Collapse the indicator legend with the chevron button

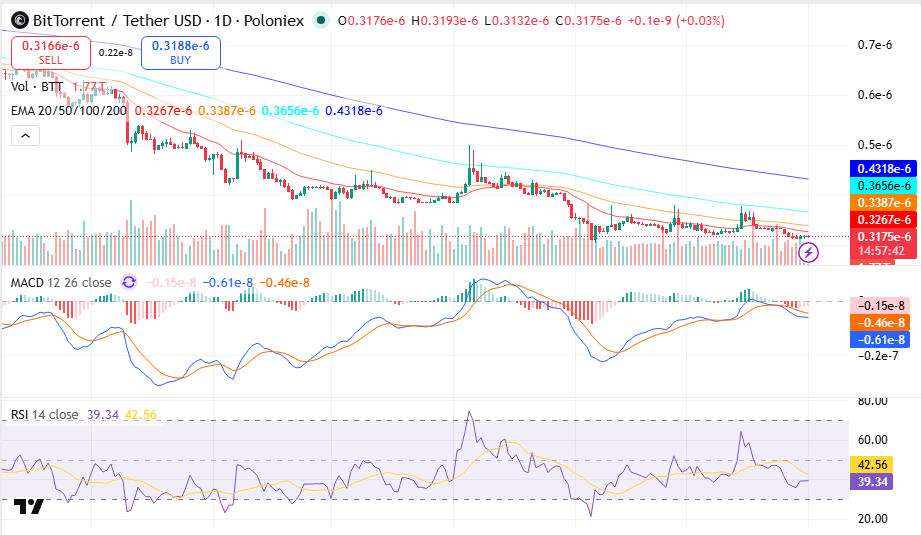point(25,136)
